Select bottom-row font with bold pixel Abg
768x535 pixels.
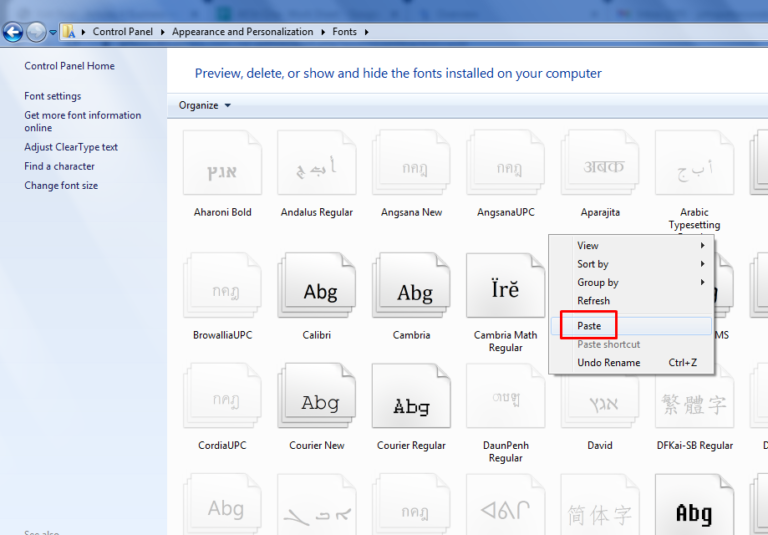(695, 505)
